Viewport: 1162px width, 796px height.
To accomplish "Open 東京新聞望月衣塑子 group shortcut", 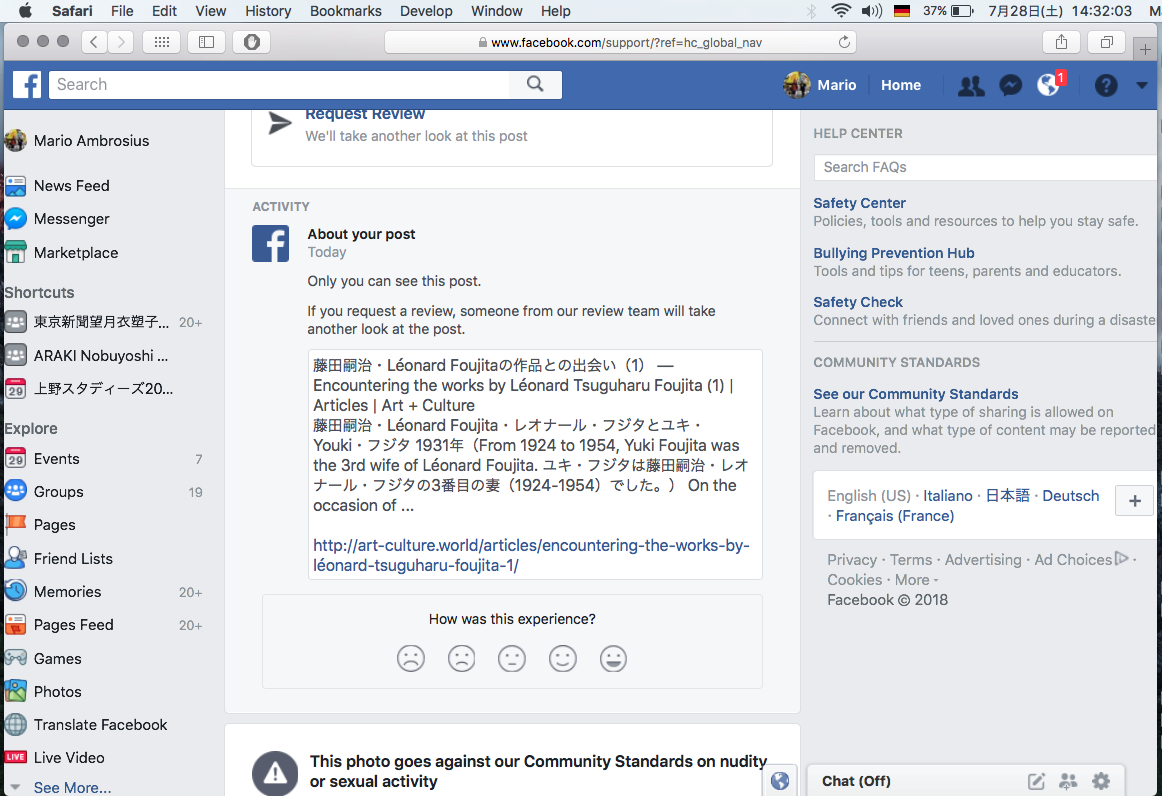I will click(102, 322).
